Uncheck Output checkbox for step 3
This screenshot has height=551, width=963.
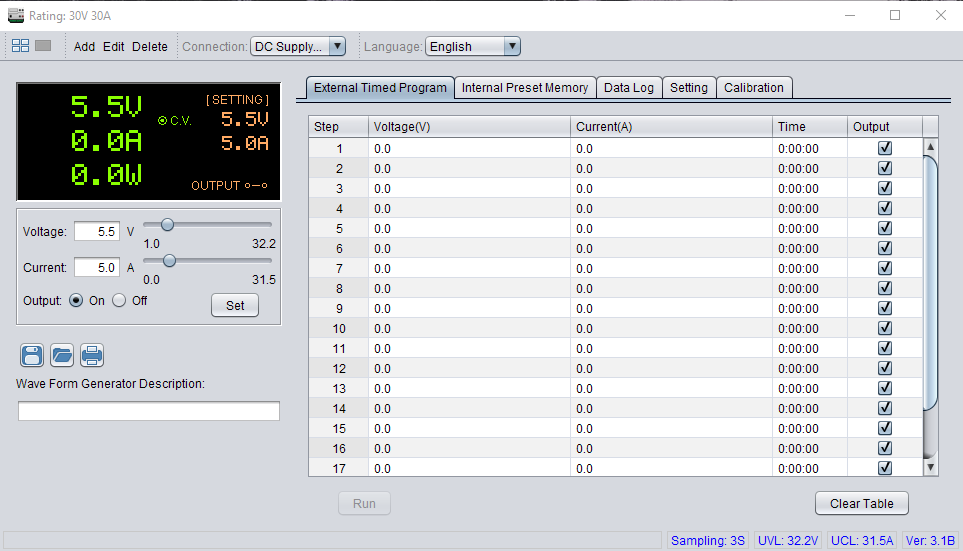click(885, 188)
